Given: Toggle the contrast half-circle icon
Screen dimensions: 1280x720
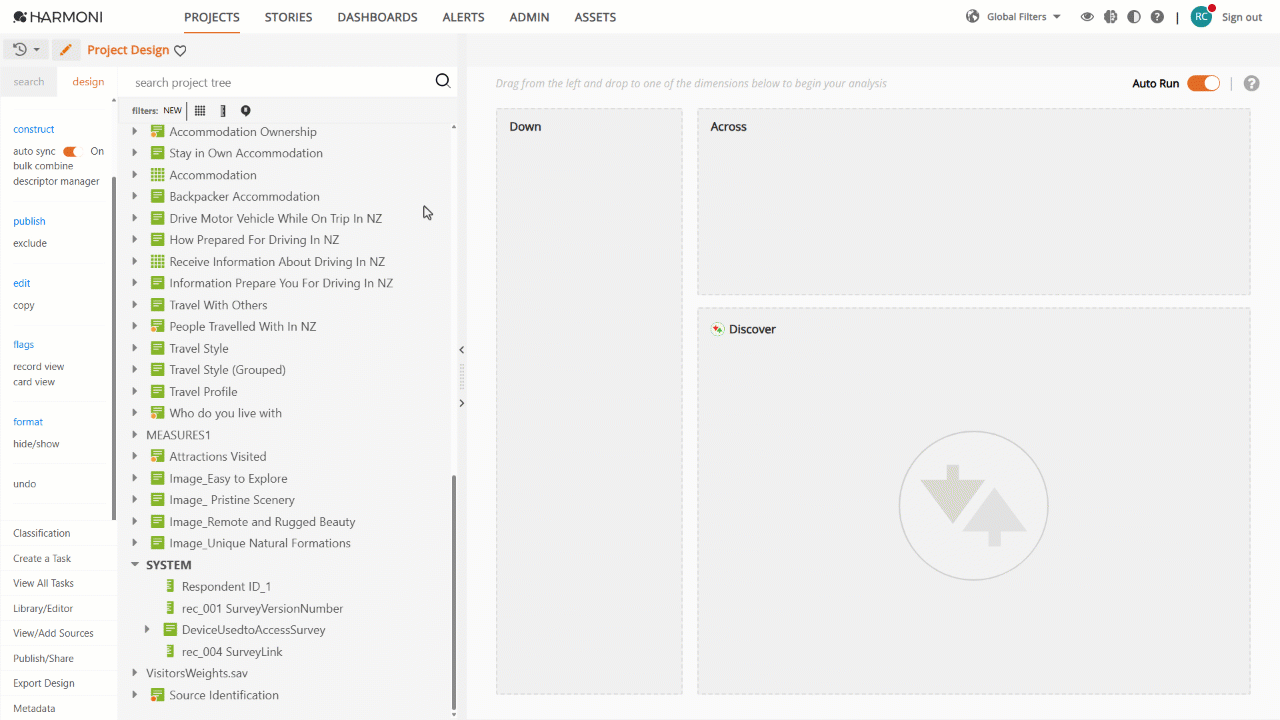Looking at the screenshot, I should click(1133, 17).
